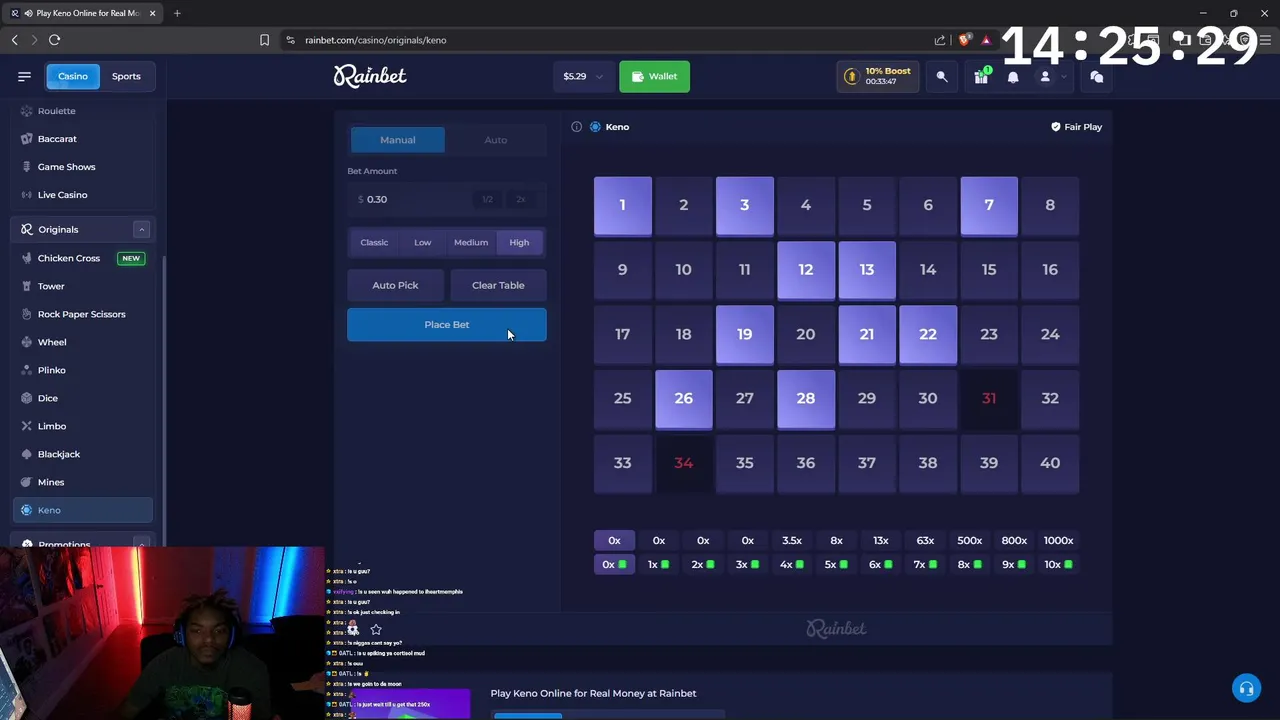Click the browser share page icon
Image resolution: width=1280 pixels, height=720 pixels.
click(x=940, y=40)
